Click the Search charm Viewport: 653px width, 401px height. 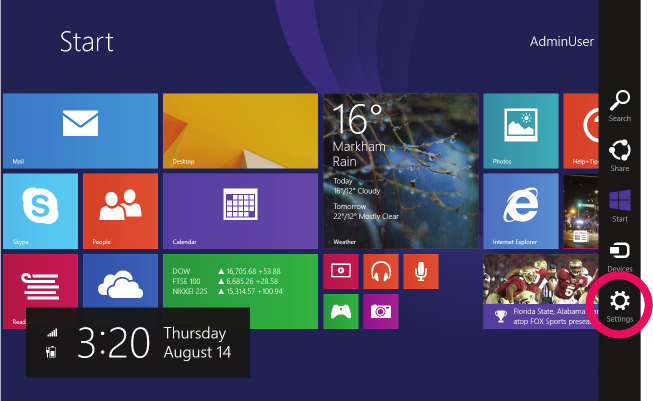(620, 106)
